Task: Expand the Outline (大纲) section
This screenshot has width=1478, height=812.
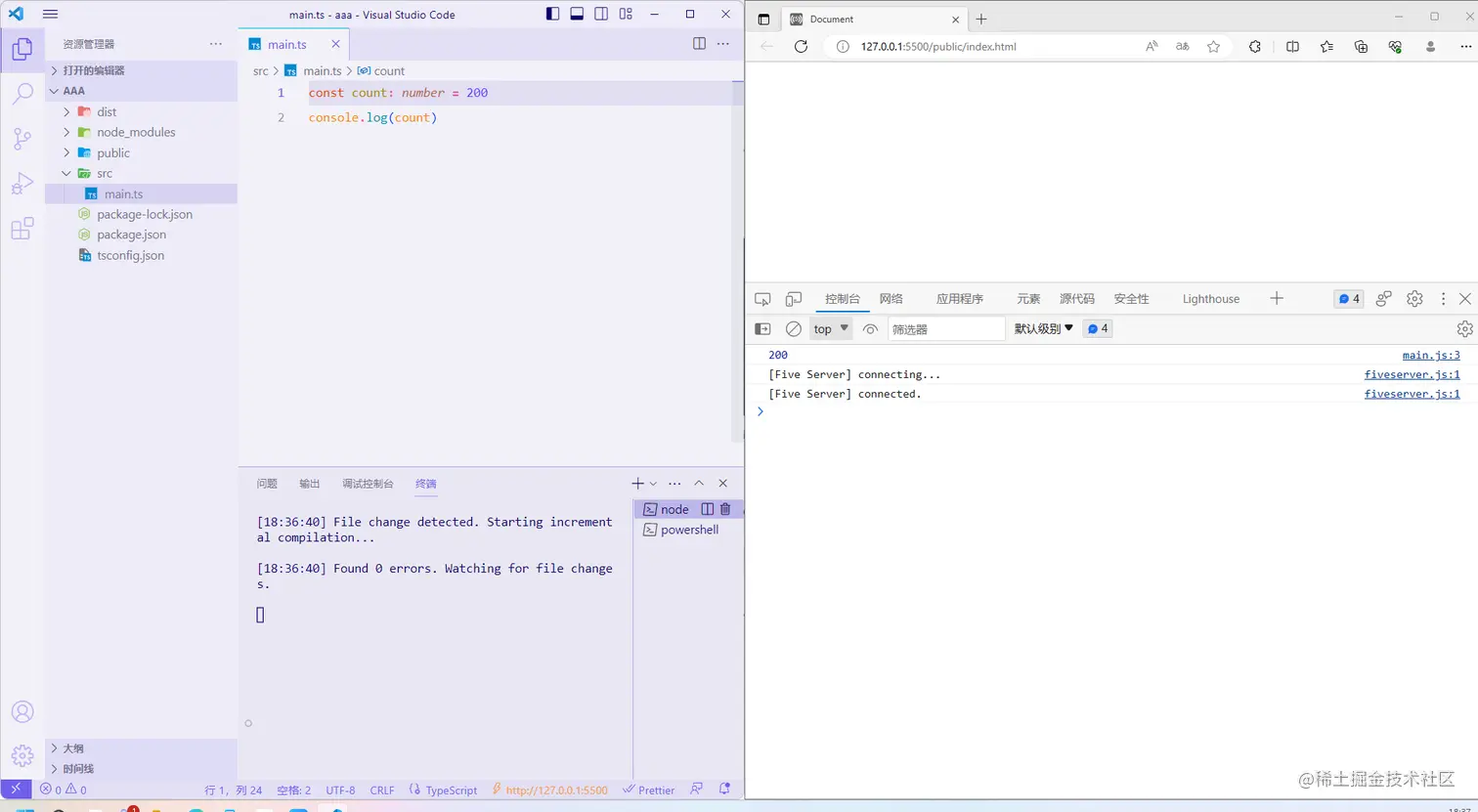Action: (x=142, y=748)
